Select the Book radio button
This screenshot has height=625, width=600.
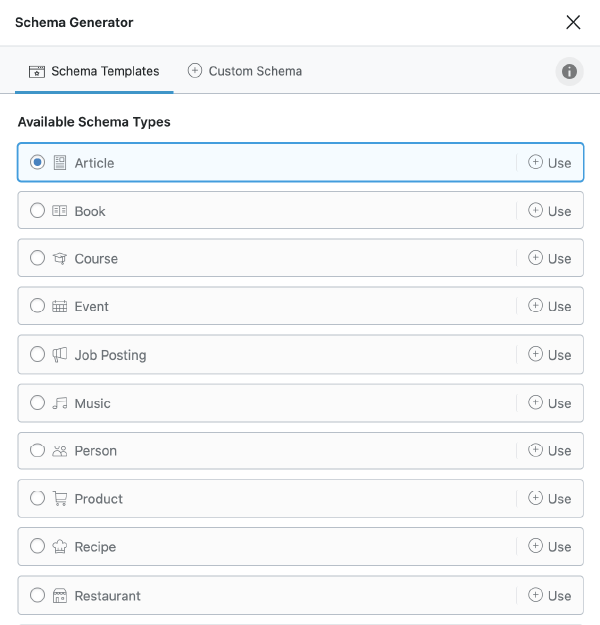pos(38,211)
